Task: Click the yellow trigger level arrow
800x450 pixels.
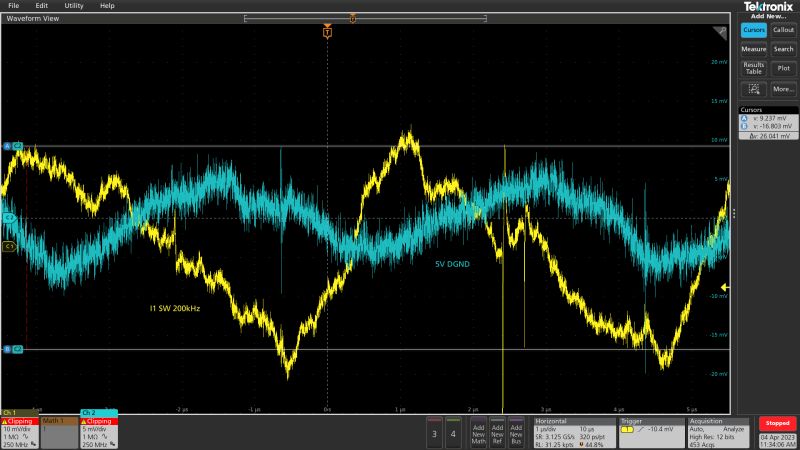Action: click(724, 288)
